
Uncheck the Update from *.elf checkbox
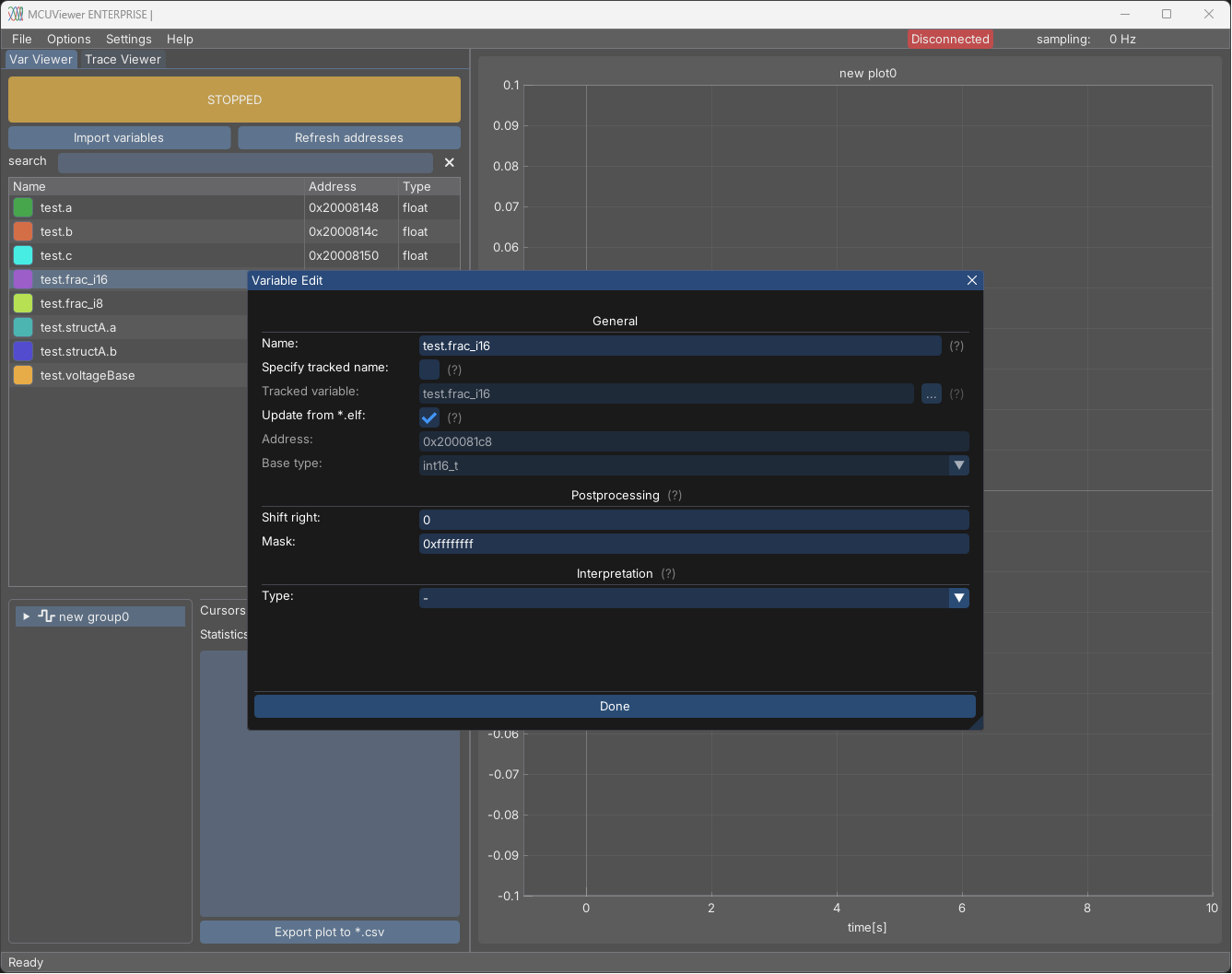click(x=429, y=417)
